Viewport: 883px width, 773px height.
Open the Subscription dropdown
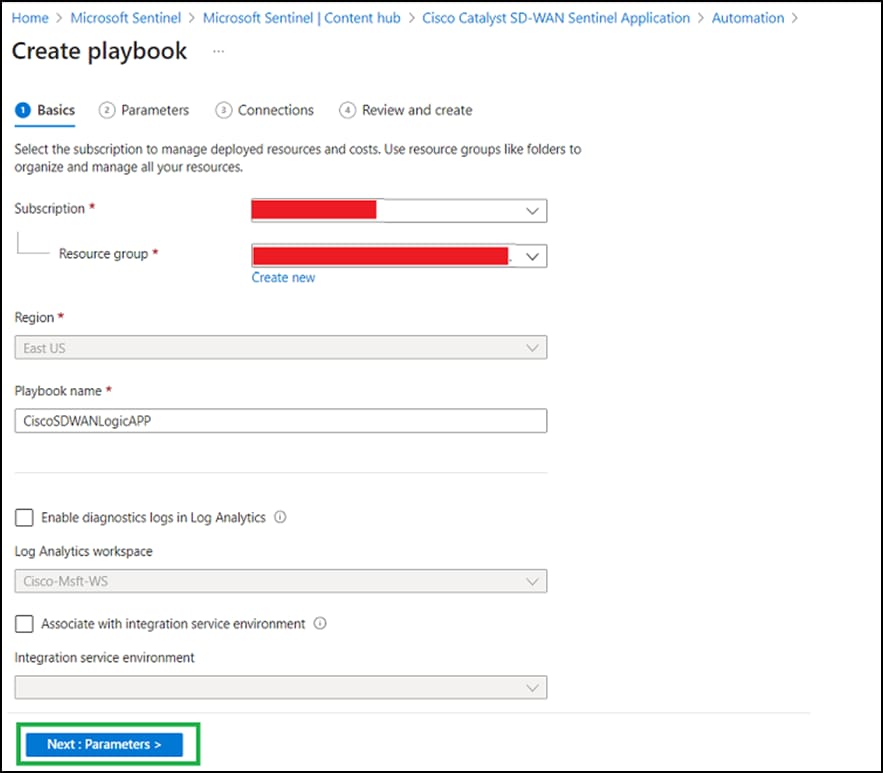[x=399, y=211]
